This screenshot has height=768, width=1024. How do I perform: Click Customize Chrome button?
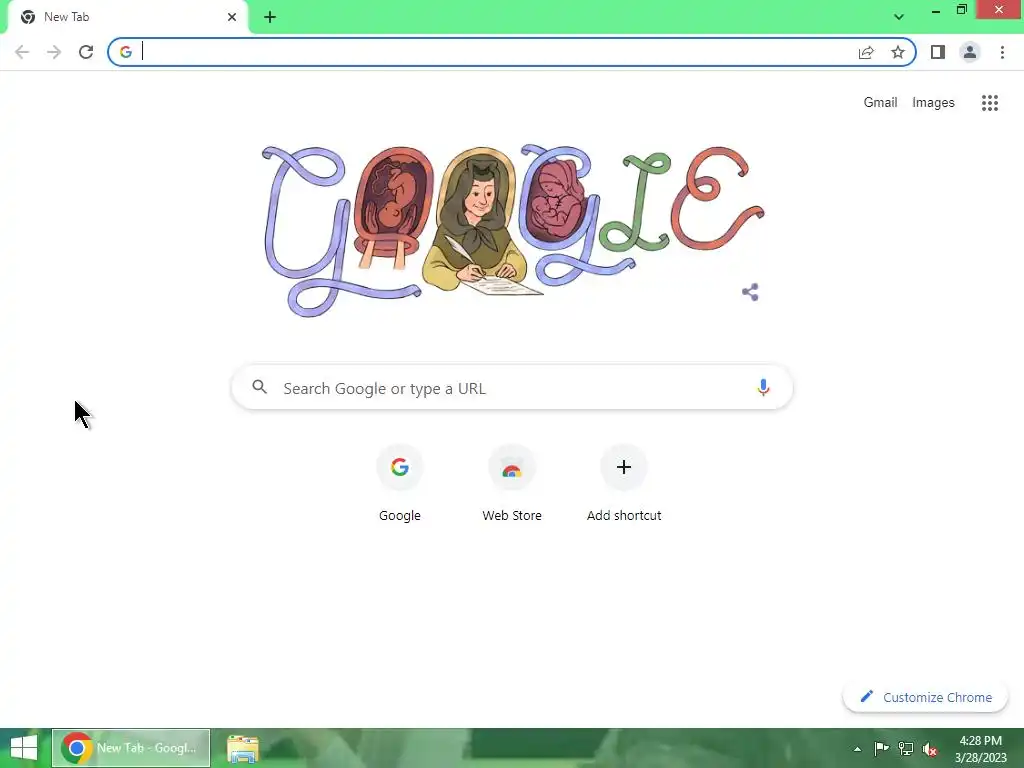pyautogui.click(x=925, y=697)
